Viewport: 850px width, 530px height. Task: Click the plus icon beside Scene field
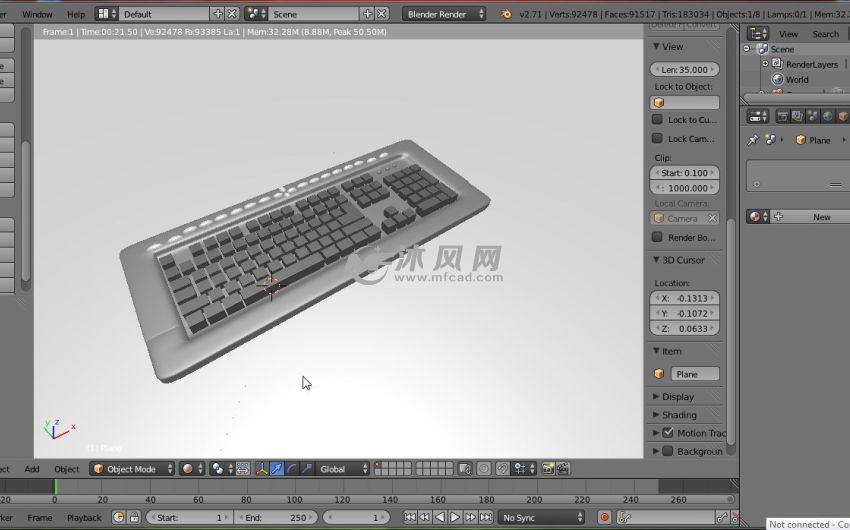pyautogui.click(x=367, y=14)
